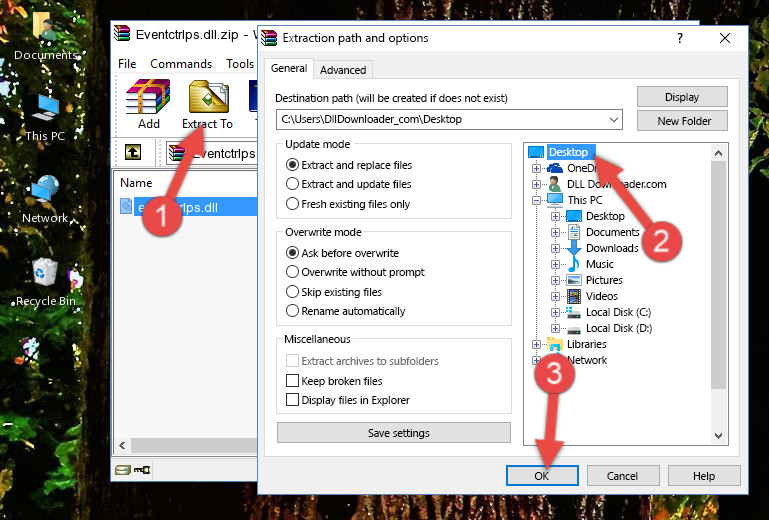Select Local Disk (C:) in the tree
Image resolution: width=769 pixels, height=520 pixels.
tap(618, 312)
